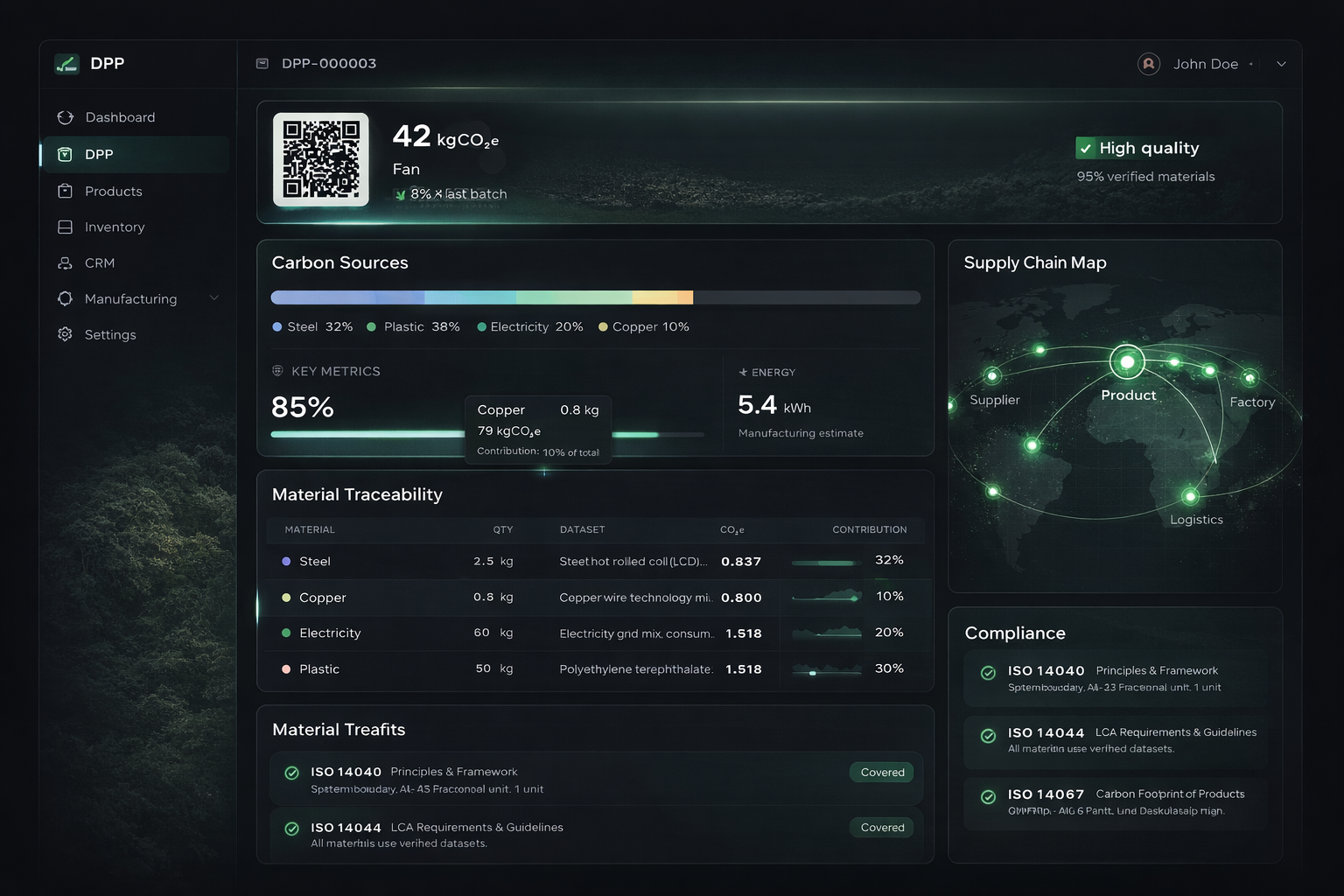Click the Covered button for ISO 14044

pyautogui.click(x=881, y=827)
